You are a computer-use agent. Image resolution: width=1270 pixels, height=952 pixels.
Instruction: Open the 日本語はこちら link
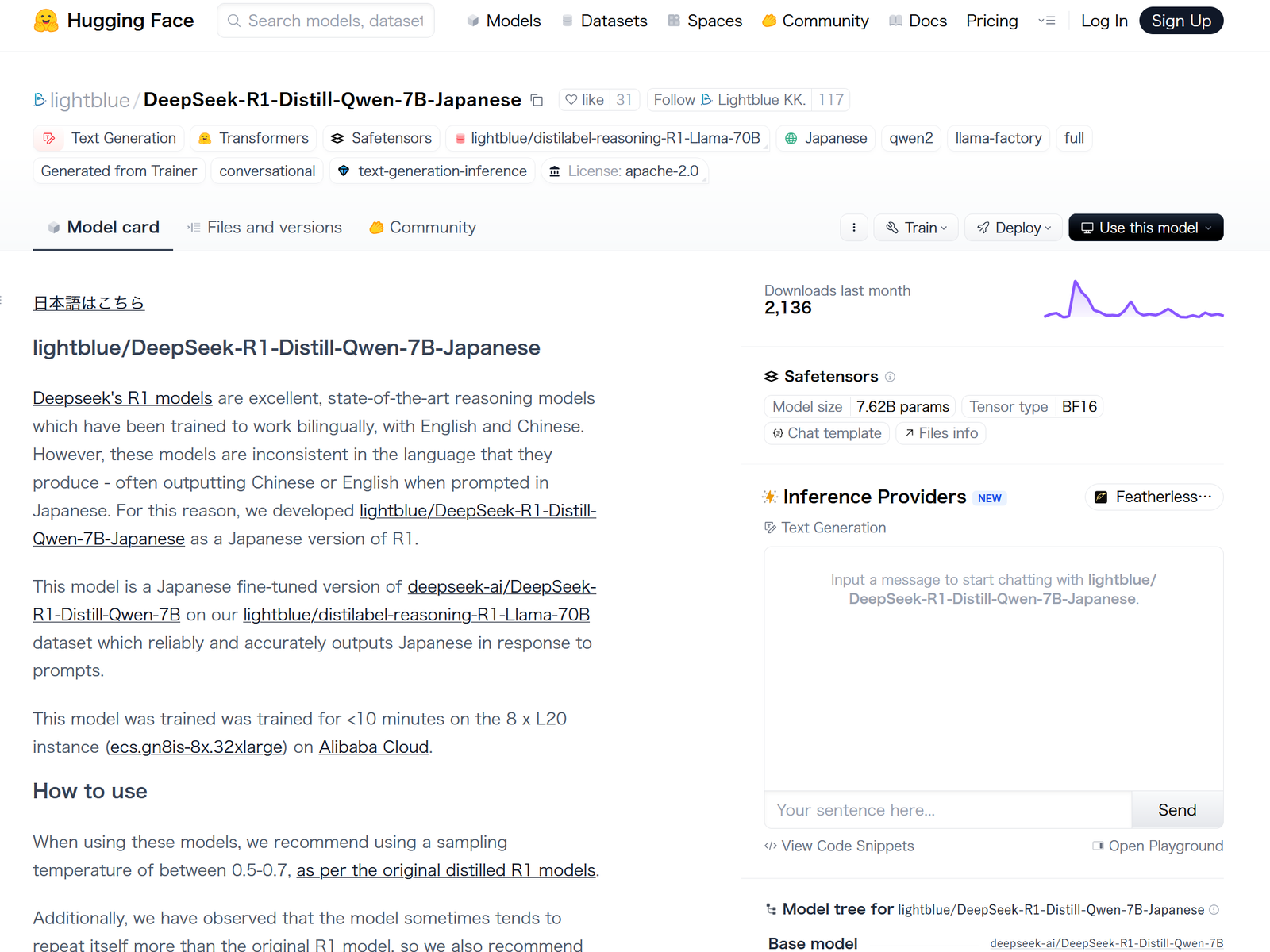[88, 303]
